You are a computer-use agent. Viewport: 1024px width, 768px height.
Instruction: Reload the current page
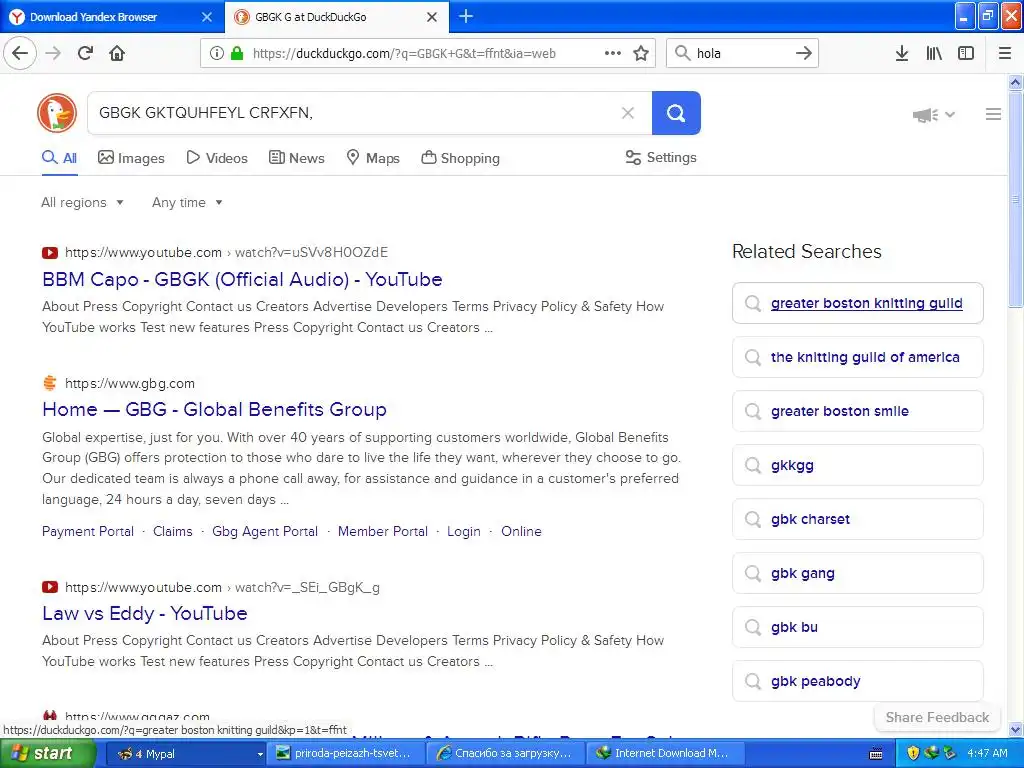(85, 53)
